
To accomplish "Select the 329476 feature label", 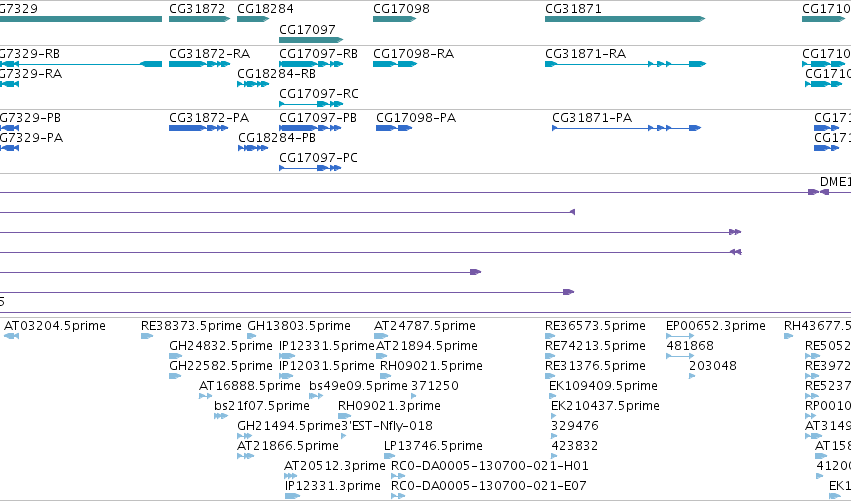I will click(x=575, y=426).
